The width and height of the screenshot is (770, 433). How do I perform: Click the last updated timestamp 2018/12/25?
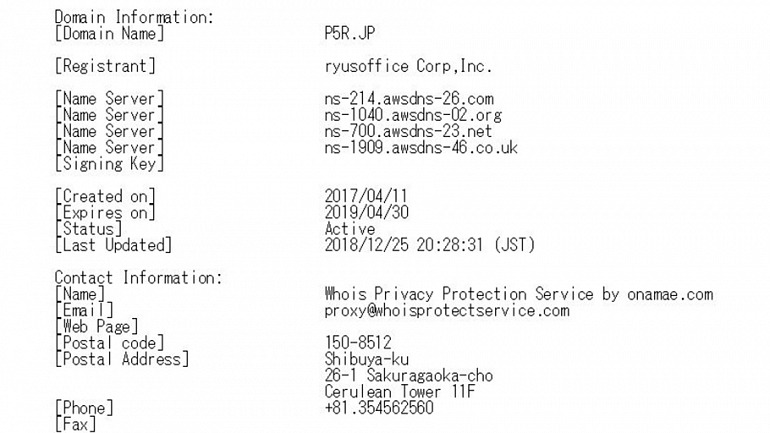coord(430,245)
